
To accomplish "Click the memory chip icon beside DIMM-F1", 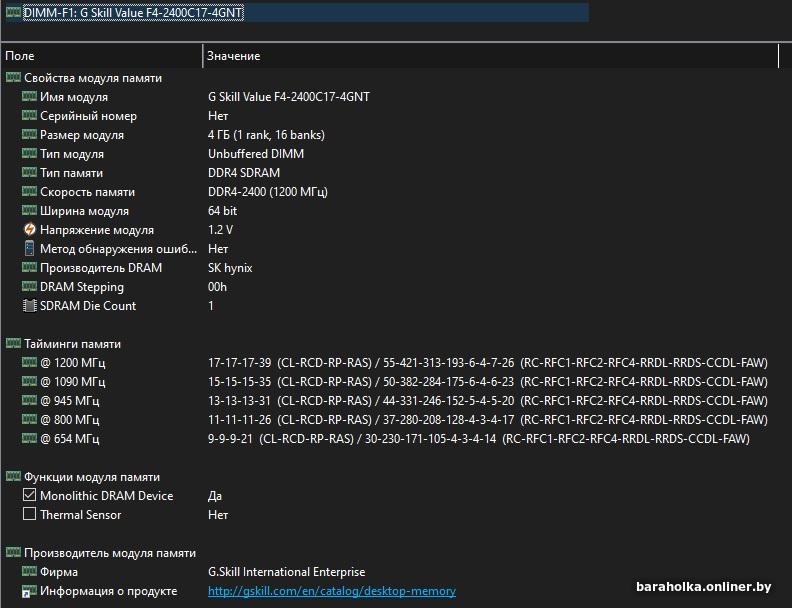I will [x=13, y=12].
